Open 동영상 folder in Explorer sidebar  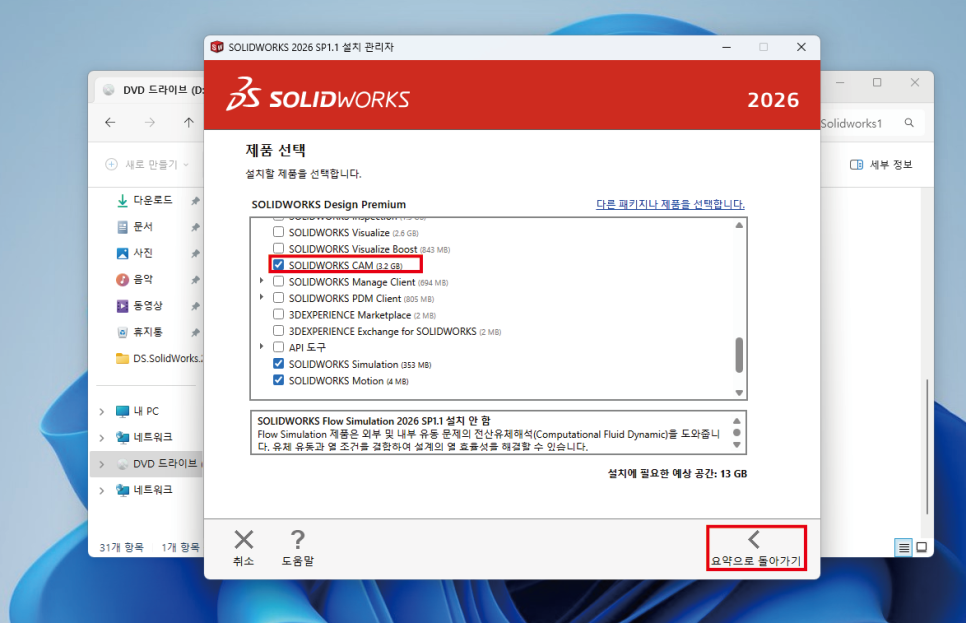(x=148, y=306)
